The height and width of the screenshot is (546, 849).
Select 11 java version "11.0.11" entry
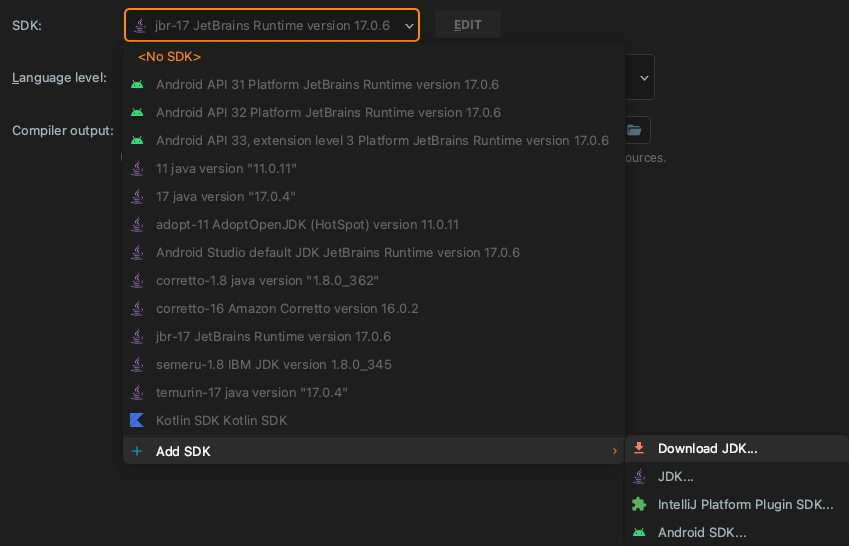374,168
